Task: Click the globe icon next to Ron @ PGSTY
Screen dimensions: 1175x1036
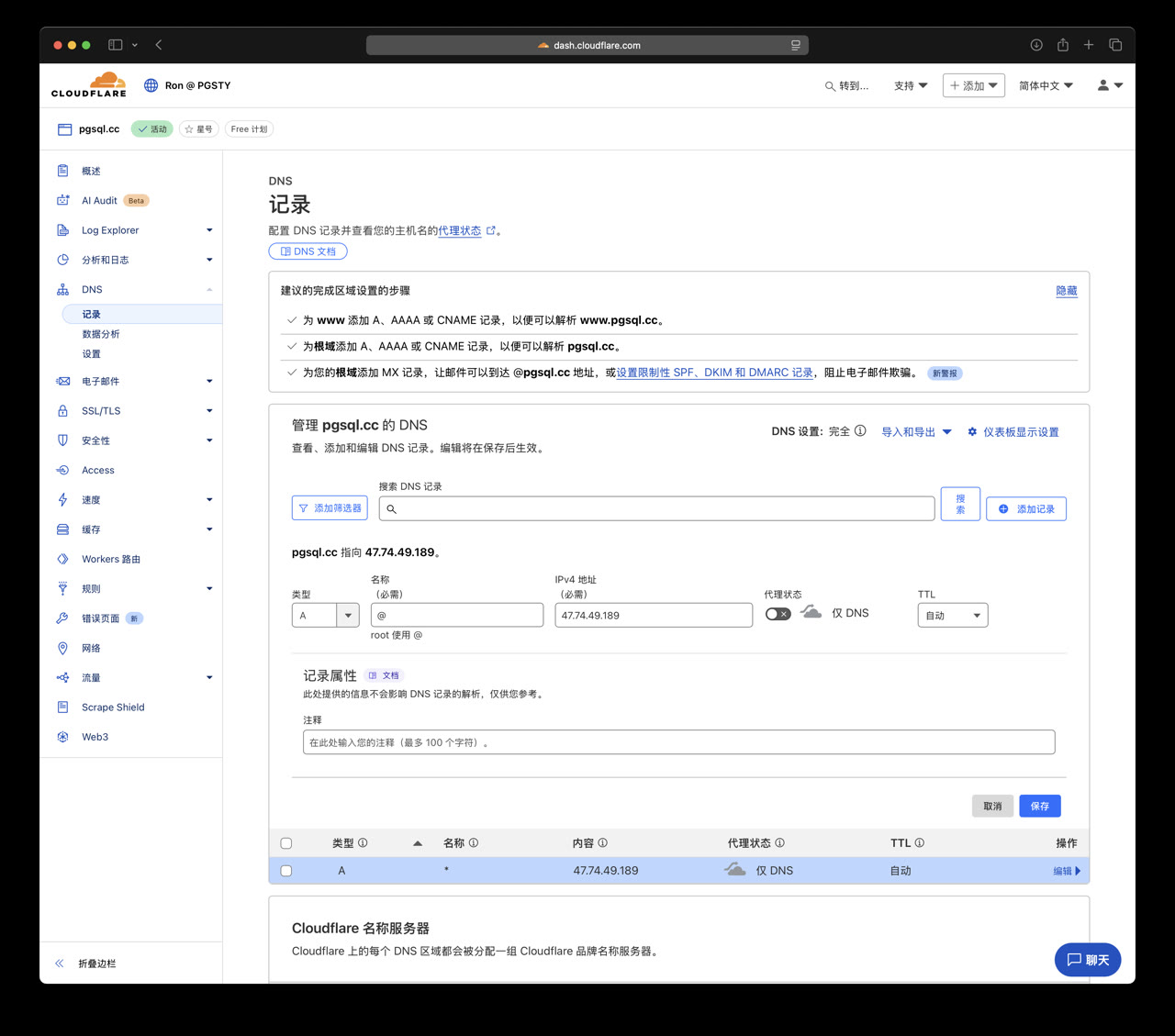Action: point(151,85)
